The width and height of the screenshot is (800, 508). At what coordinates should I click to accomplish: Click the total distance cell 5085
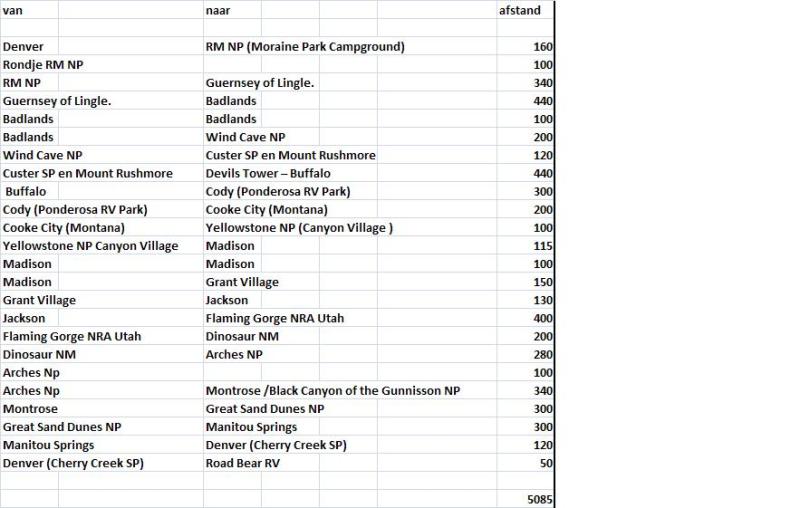point(539,499)
